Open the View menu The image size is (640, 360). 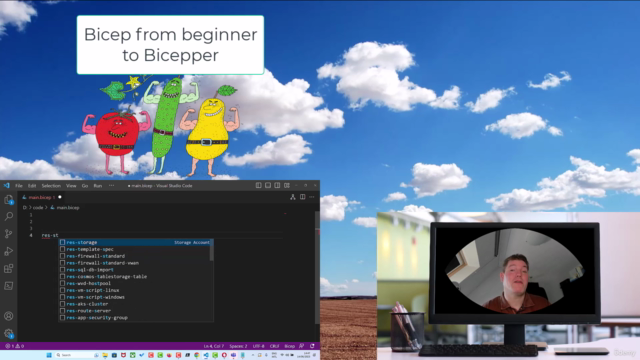point(71,186)
